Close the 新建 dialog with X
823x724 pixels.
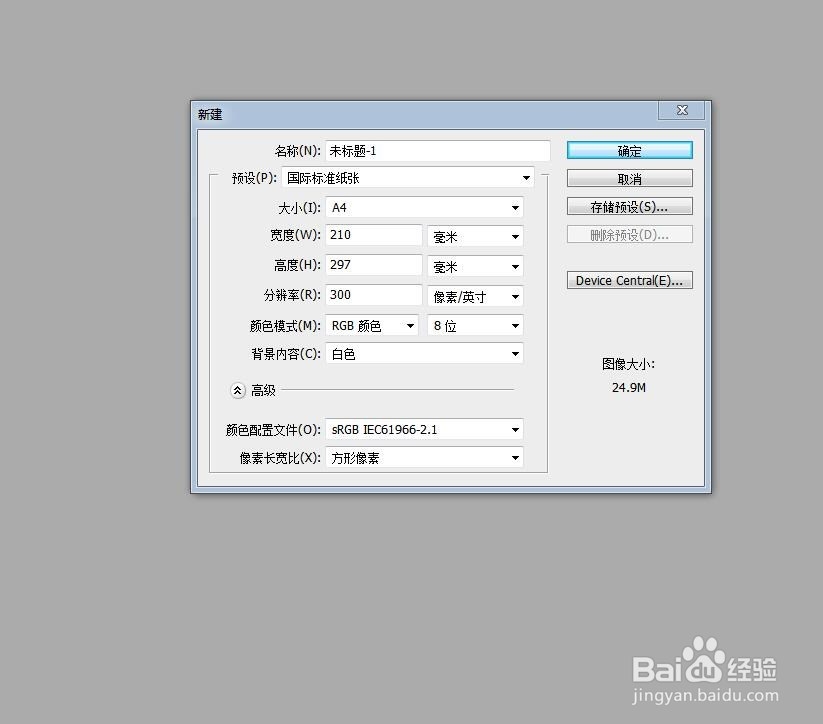pos(682,110)
